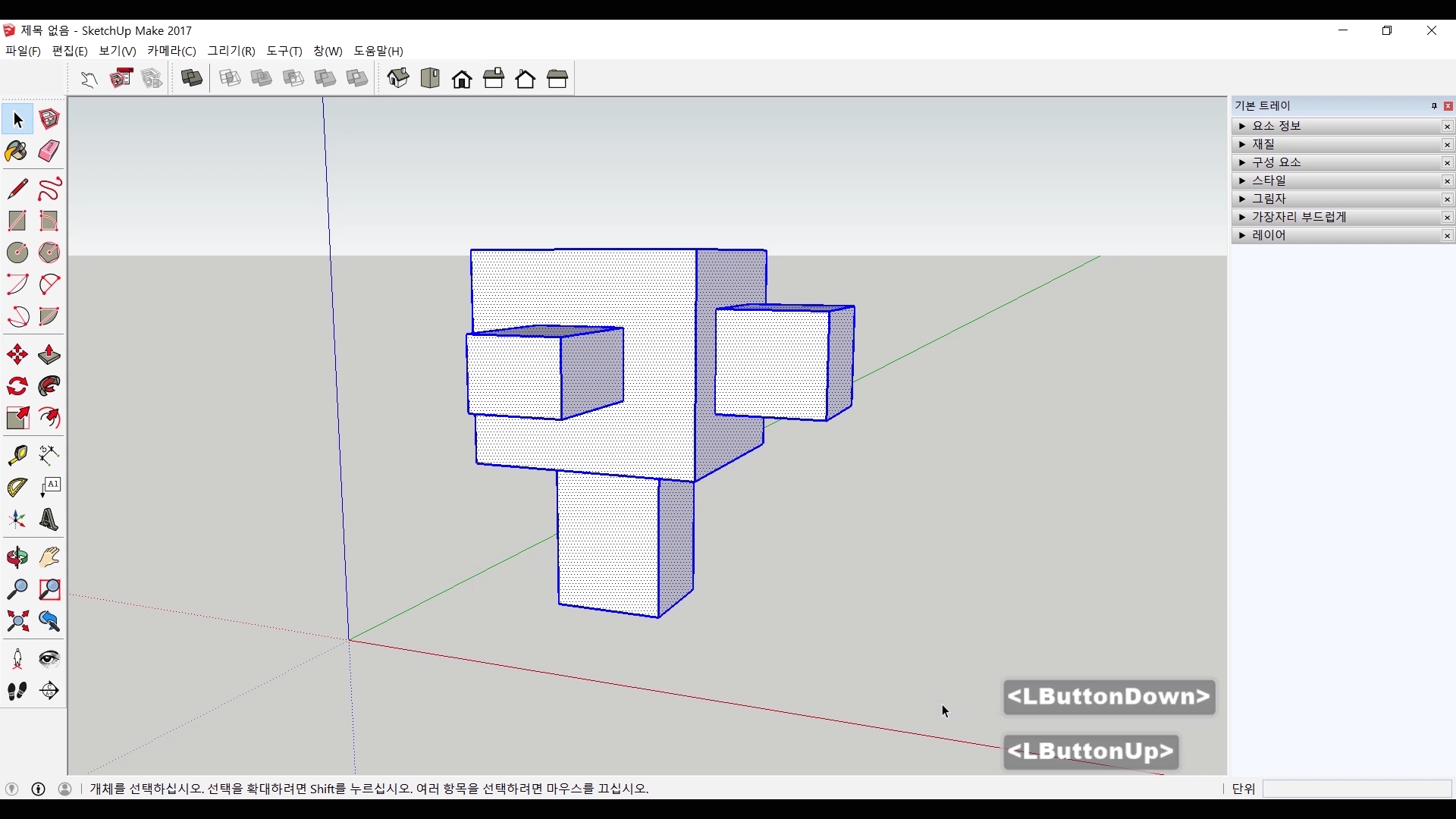Select the Line pencil tool
Image resolution: width=1456 pixels, height=819 pixels.
17,188
